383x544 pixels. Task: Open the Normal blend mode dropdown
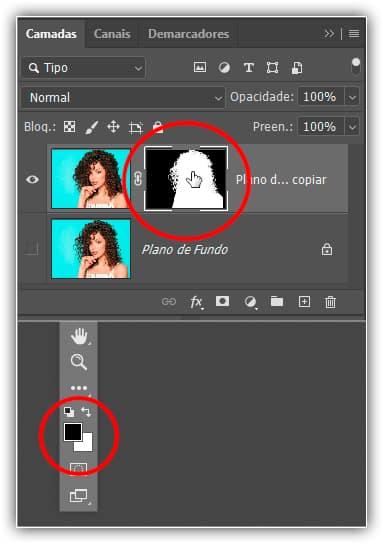point(123,97)
